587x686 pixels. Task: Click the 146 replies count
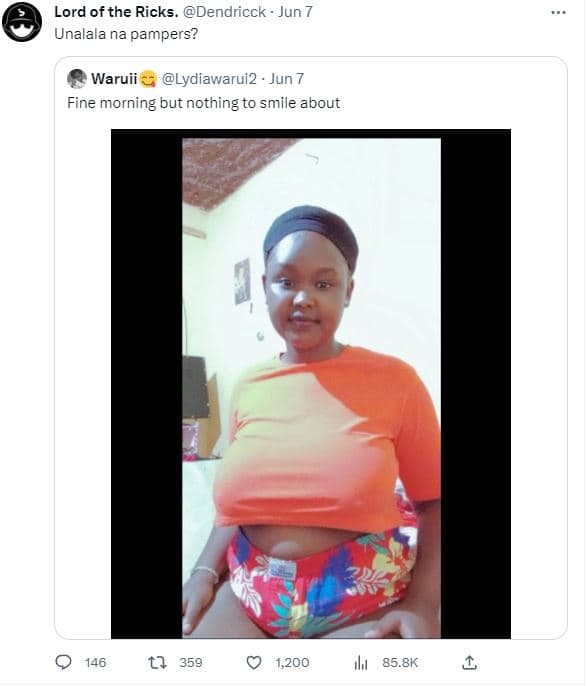(x=95, y=663)
